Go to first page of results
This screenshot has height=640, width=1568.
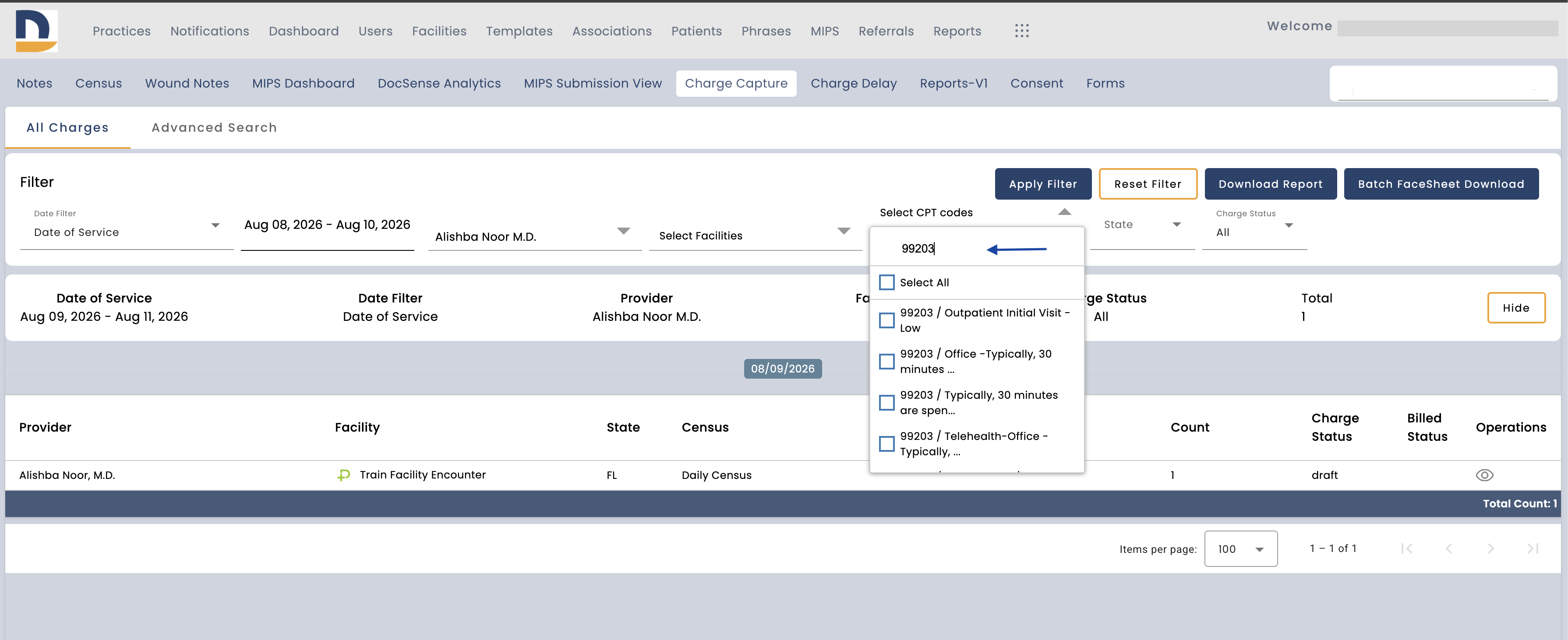pos(1407,549)
